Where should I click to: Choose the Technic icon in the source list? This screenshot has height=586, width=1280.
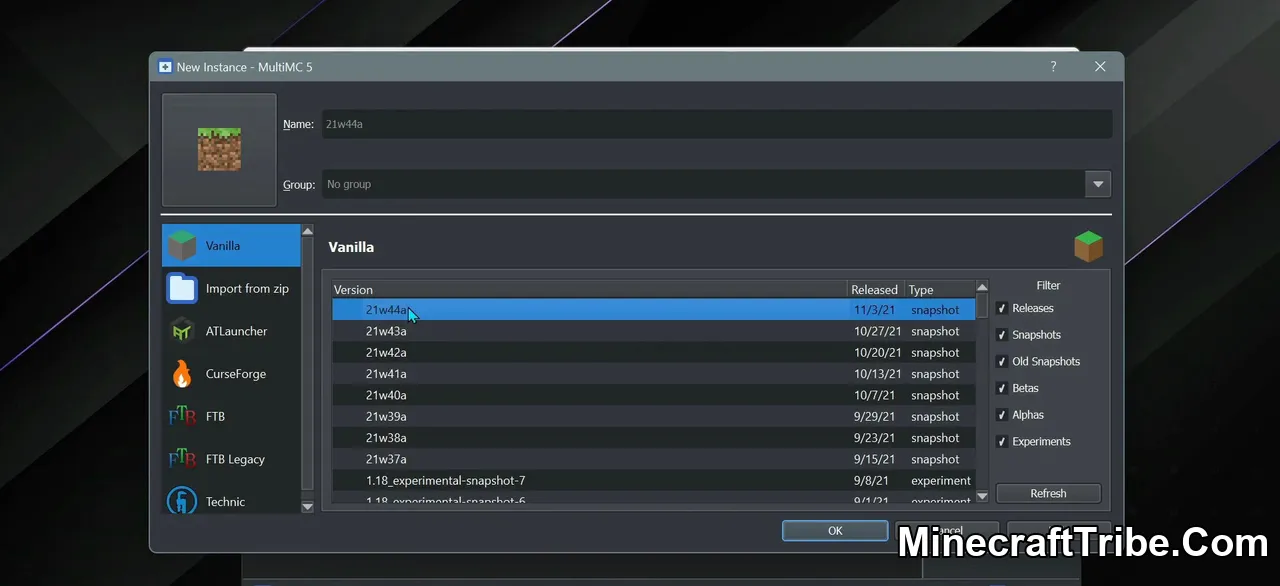[x=181, y=501]
